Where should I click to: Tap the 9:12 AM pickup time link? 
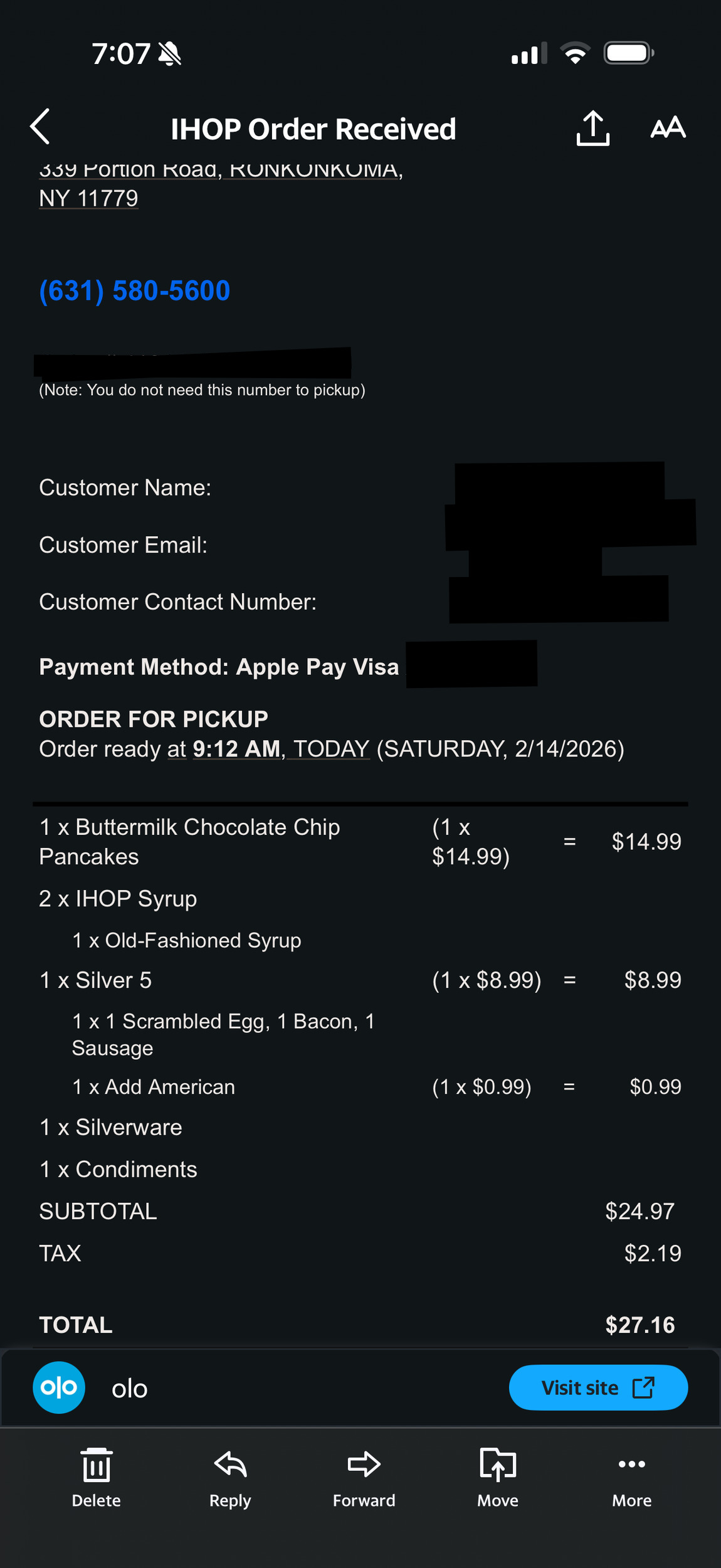click(236, 749)
